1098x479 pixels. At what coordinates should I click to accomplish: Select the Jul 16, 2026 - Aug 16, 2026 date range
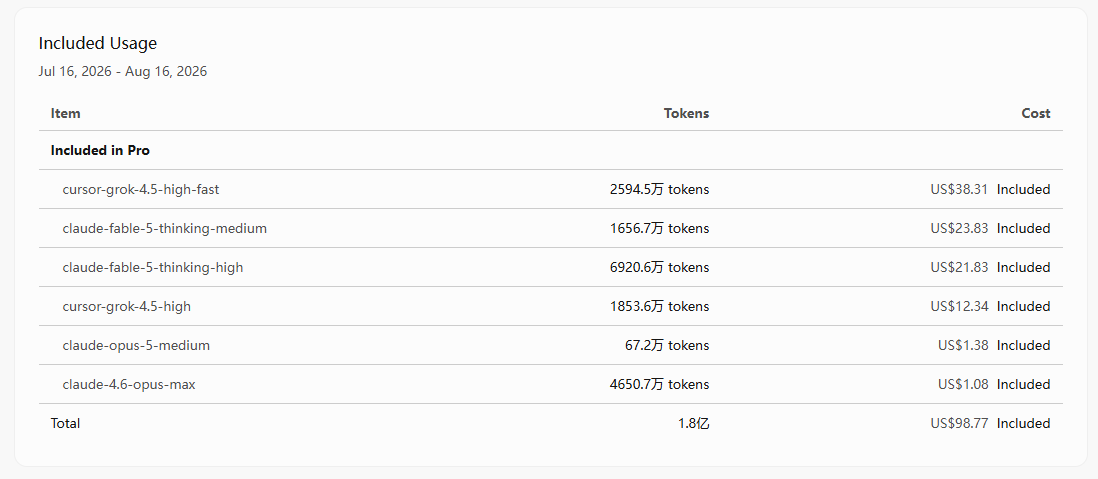123,71
